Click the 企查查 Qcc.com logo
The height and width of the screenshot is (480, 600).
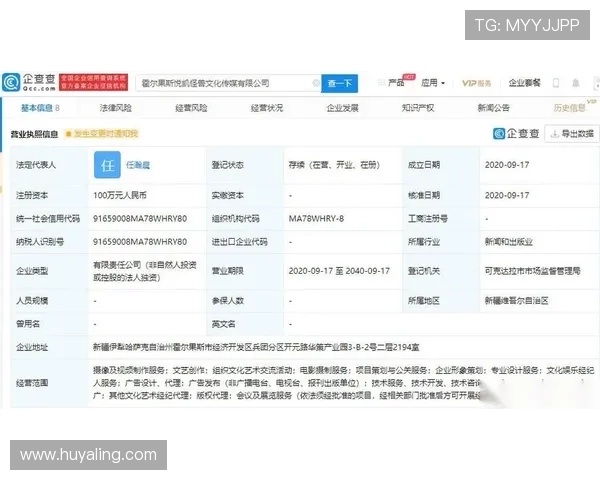pos(29,82)
